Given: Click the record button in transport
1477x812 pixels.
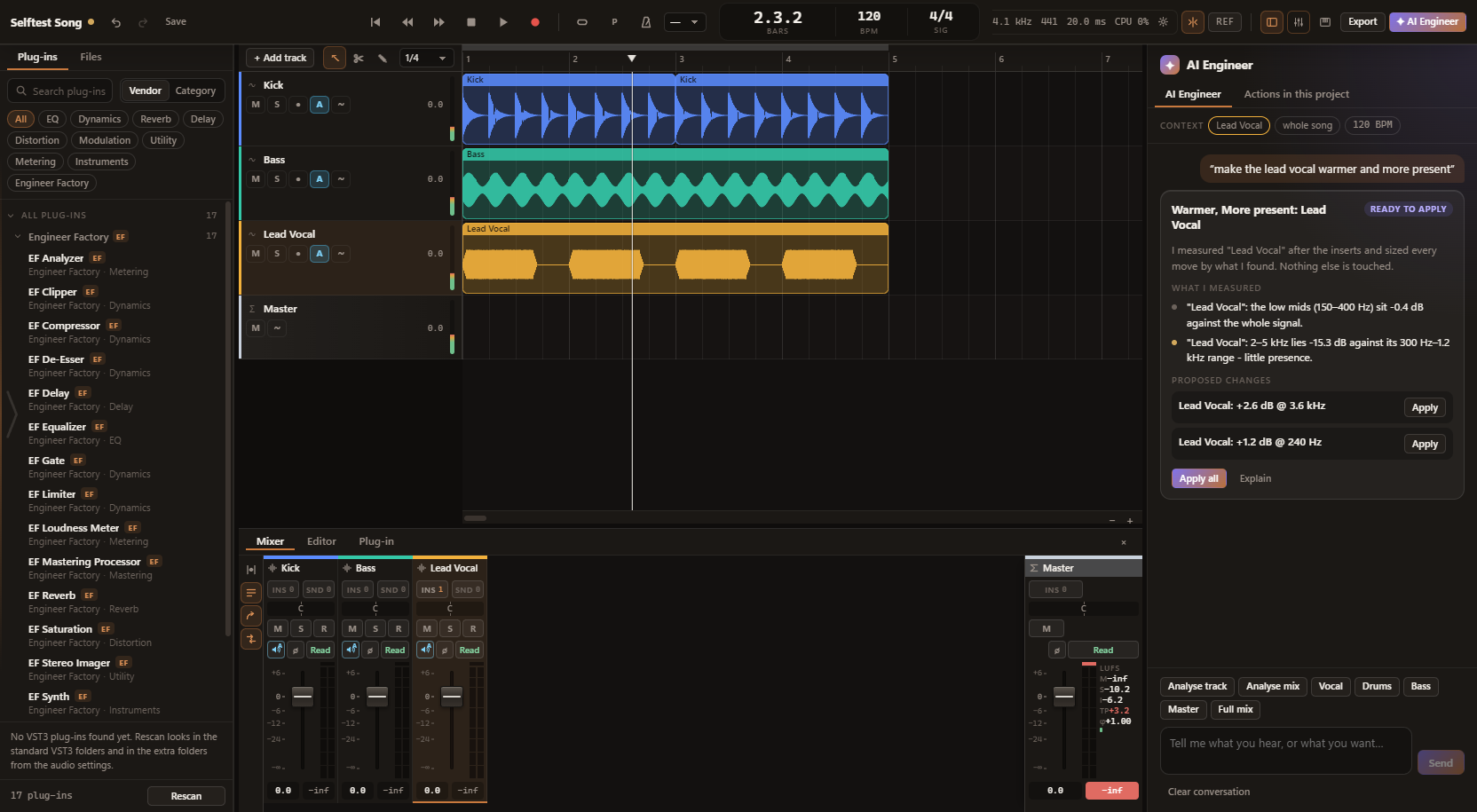Looking at the screenshot, I should [x=535, y=22].
